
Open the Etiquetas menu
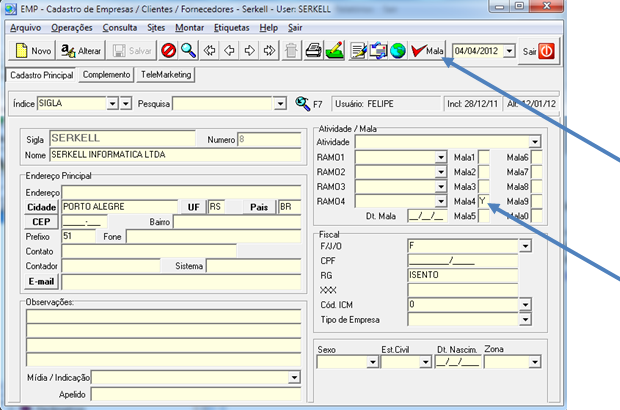[x=232, y=28]
